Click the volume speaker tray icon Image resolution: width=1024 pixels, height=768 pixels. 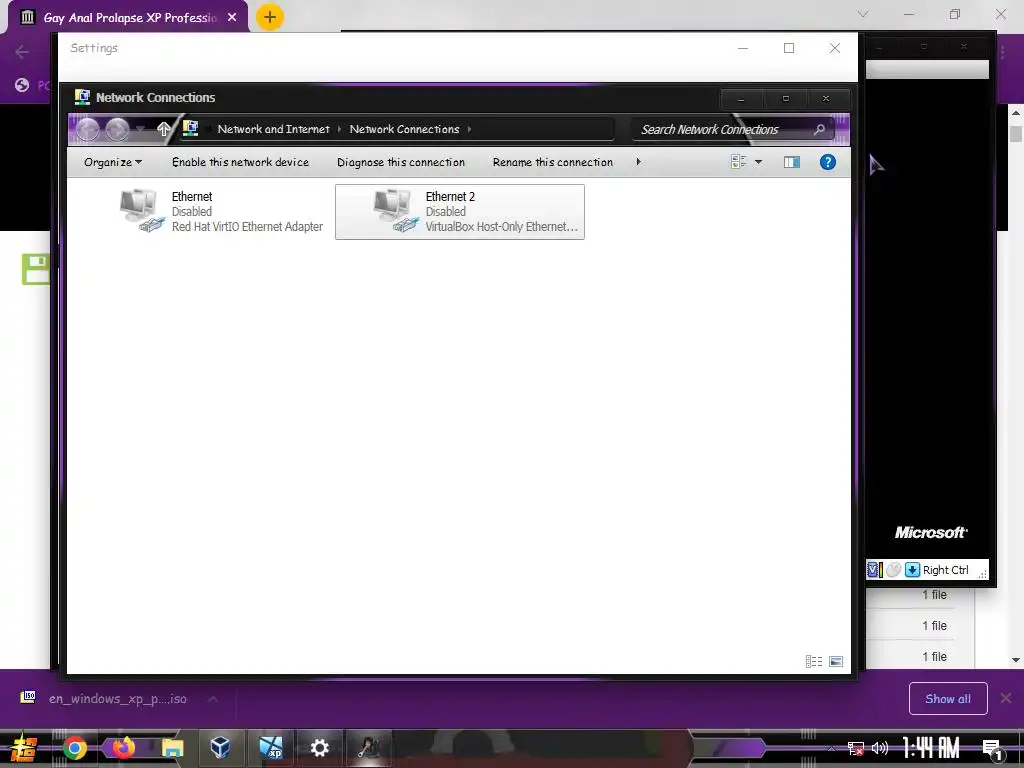[x=880, y=748]
